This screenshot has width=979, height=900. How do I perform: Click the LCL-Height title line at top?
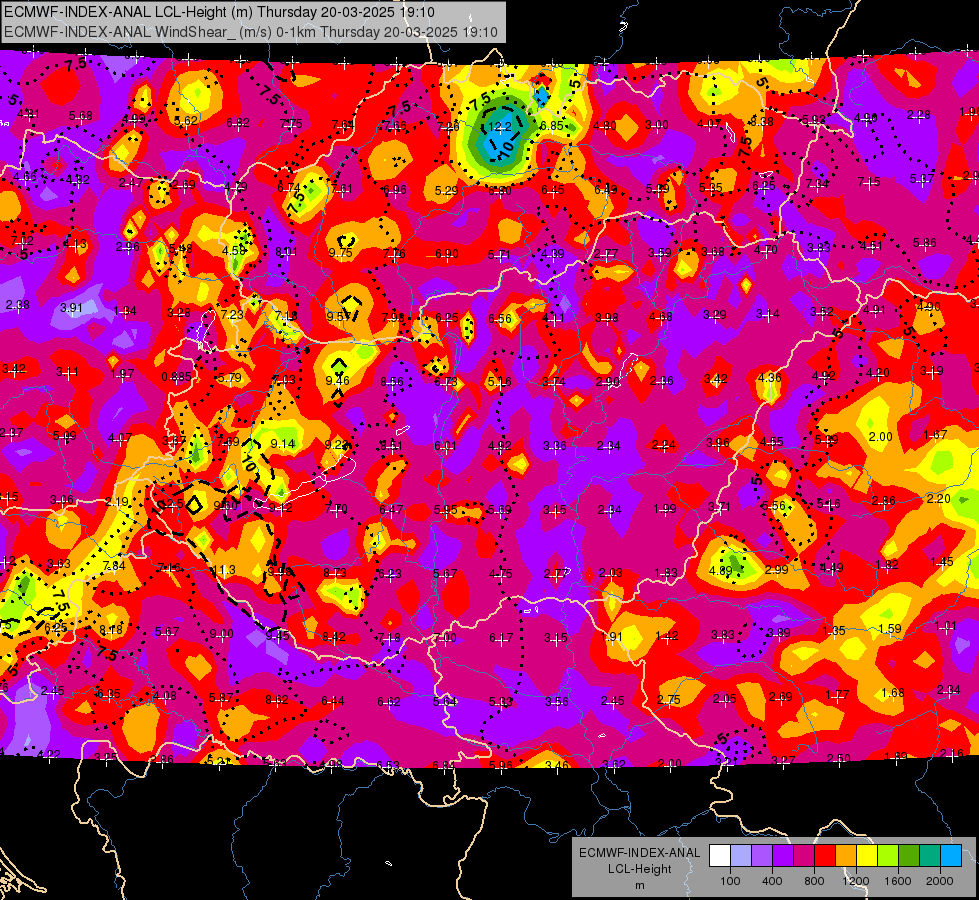(219, 12)
